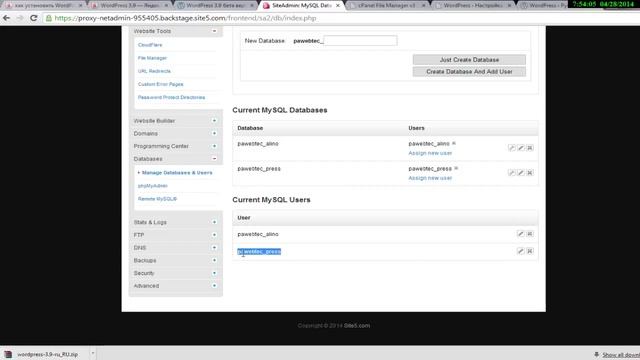Click the pawebtec_alino database name cell

coord(258,144)
